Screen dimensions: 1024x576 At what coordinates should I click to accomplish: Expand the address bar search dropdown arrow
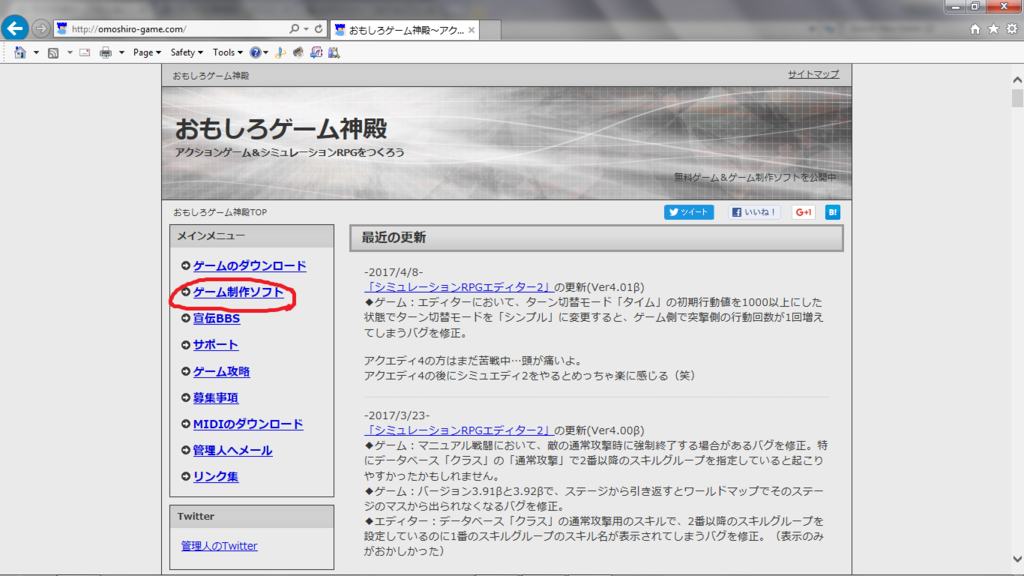click(306, 29)
